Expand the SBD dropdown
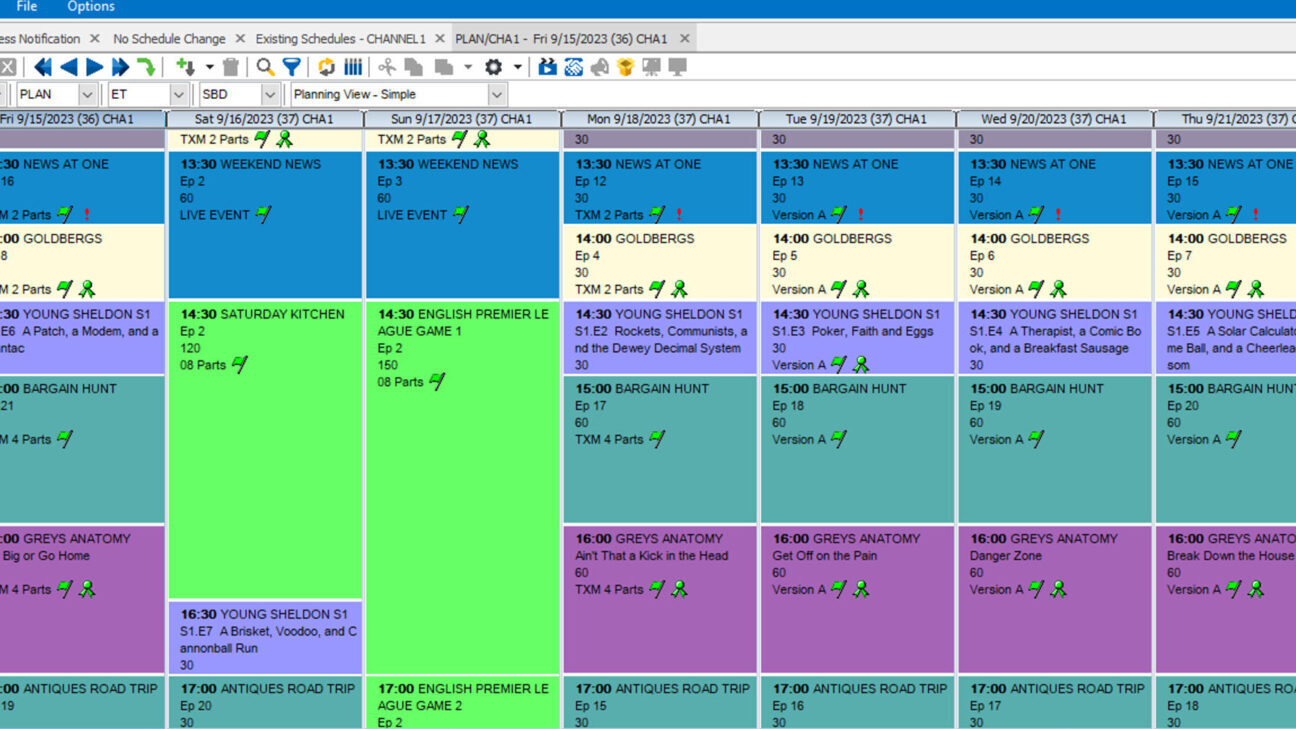This screenshot has width=1296, height=729. (x=270, y=94)
